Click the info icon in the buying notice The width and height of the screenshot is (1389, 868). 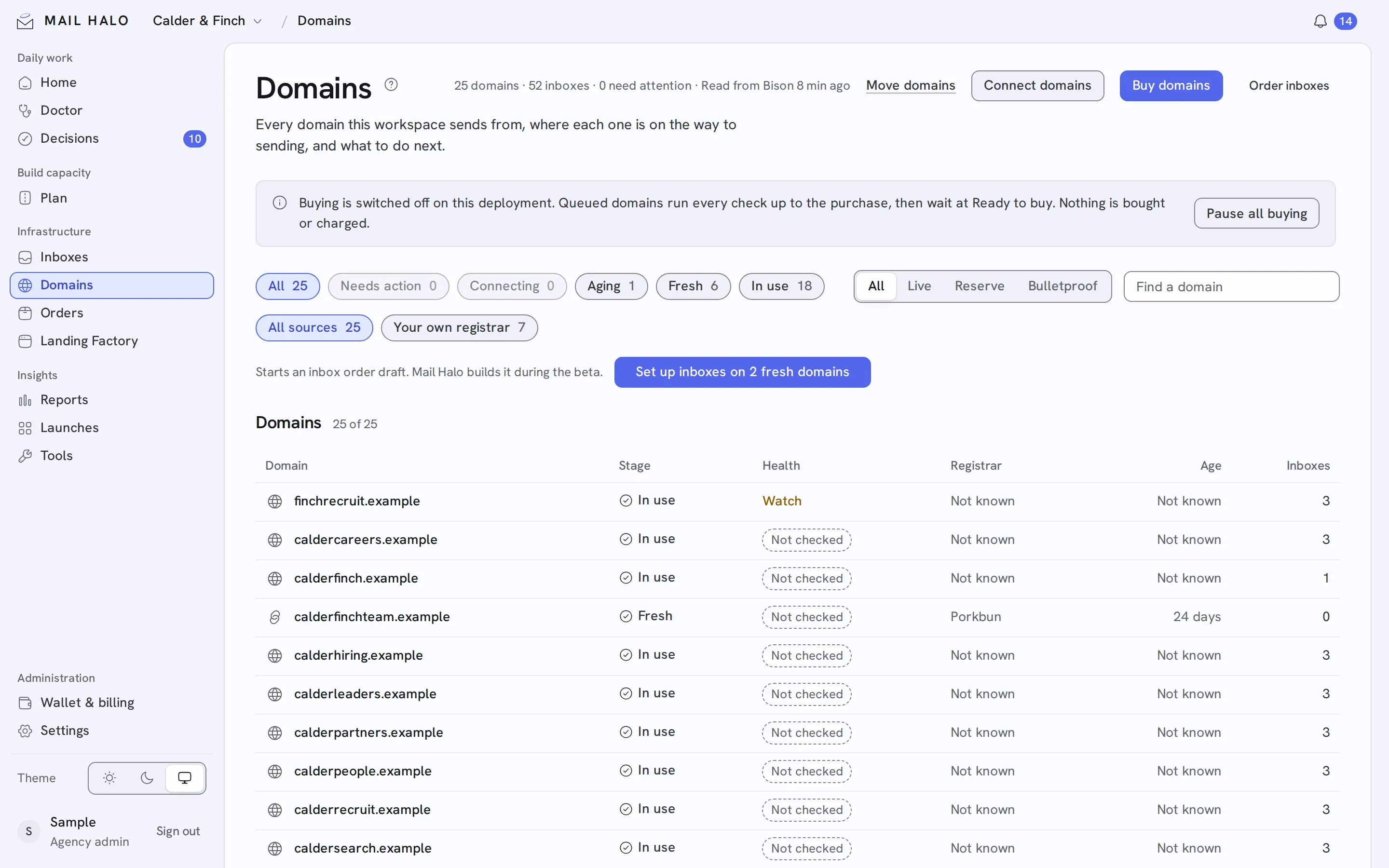[280, 203]
